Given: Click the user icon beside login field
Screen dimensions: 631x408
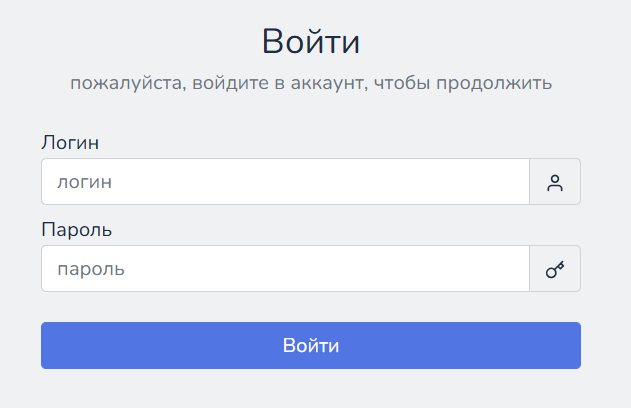Looking at the screenshot, I should tap(555, 182).
